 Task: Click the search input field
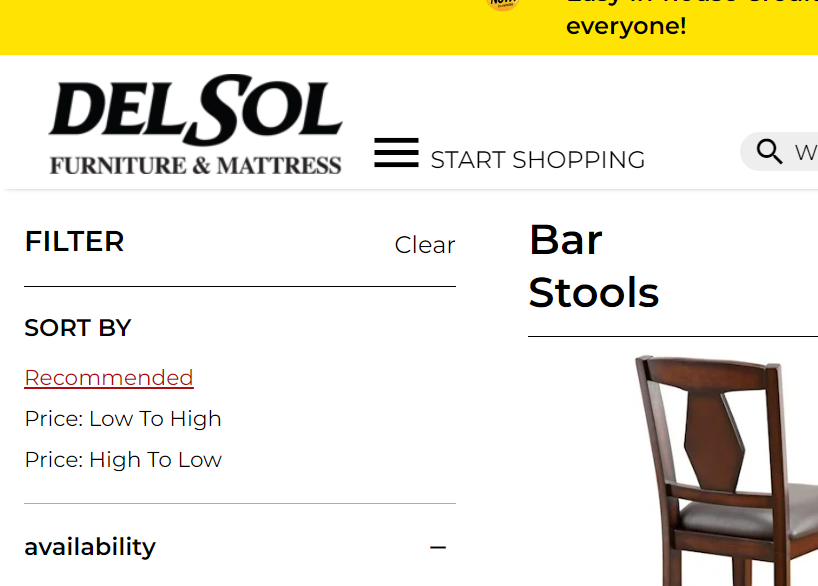[805, 151]
